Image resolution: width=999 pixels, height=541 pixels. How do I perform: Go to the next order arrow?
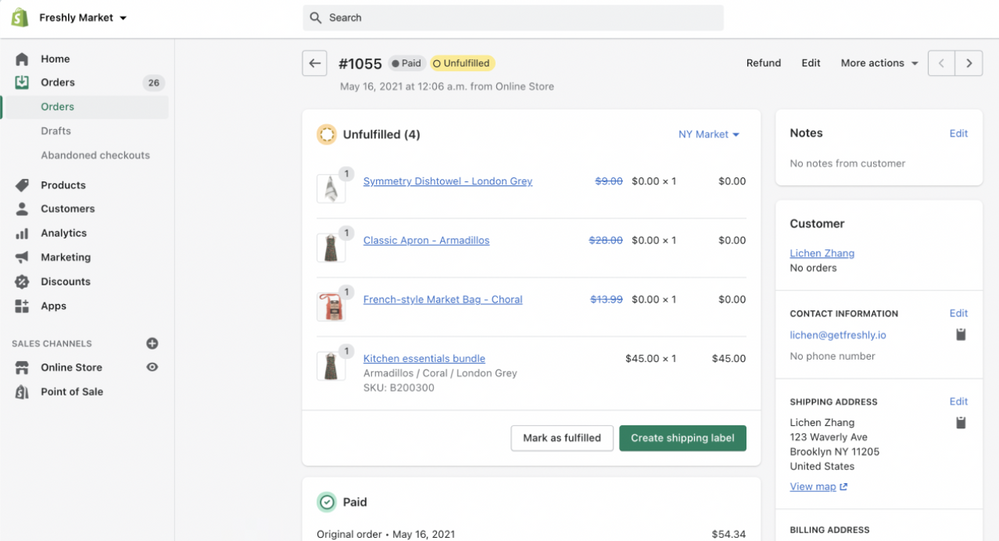tap(968, 64)
